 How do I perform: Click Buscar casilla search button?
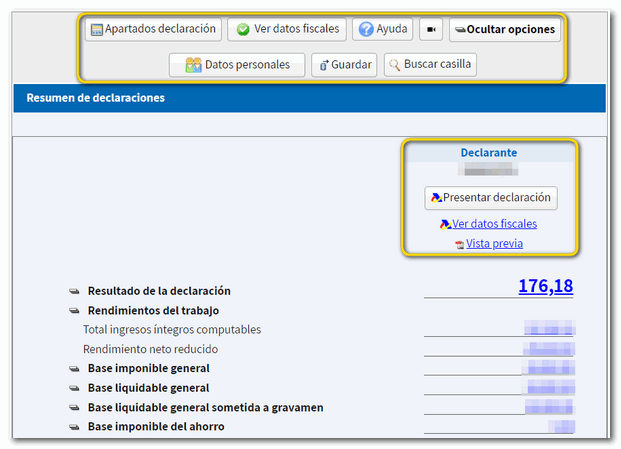429,65
